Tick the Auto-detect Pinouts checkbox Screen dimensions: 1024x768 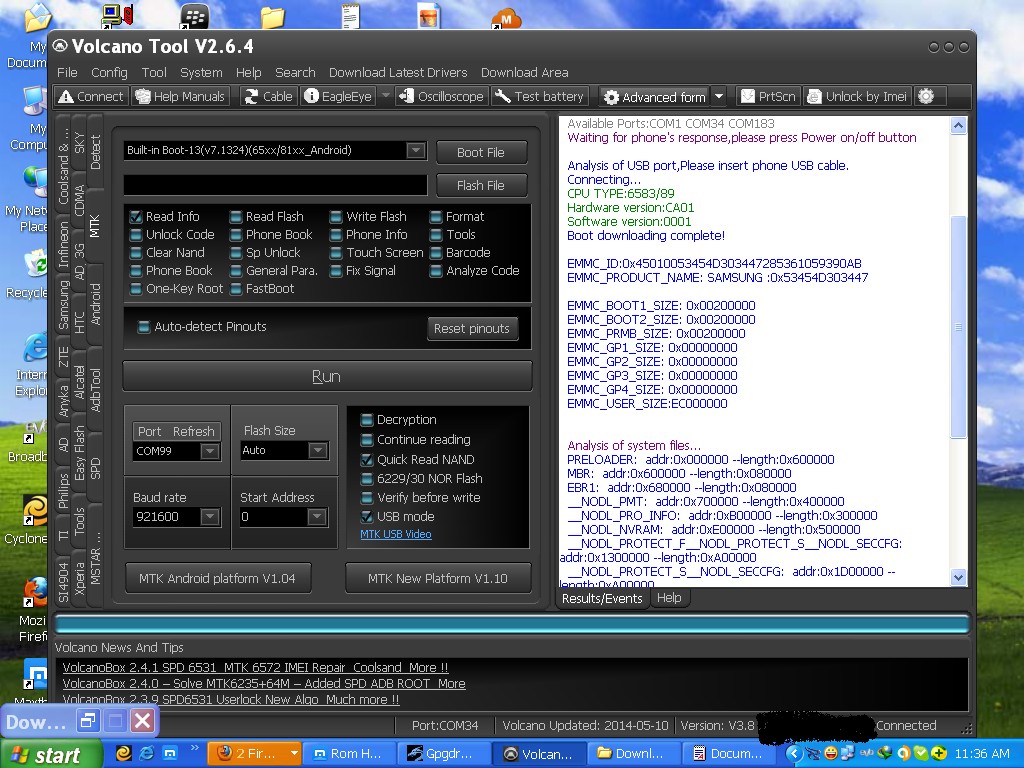pyautogui.click(x=144, y=327)
